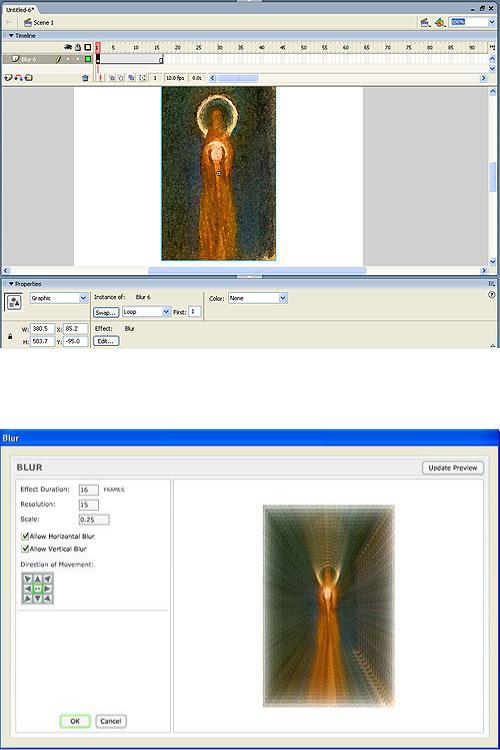Click the Effect Duration input field
Viewport: 500px width, 750px height.
[x=89, y=490]
